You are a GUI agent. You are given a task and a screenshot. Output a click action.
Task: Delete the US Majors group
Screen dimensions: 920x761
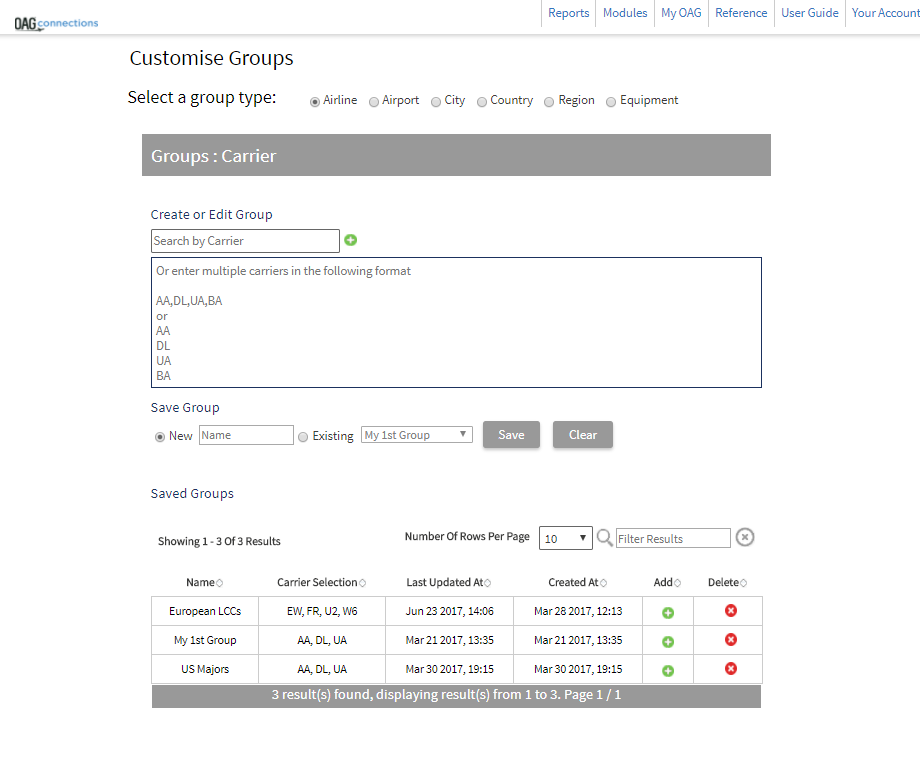coord(730,668)
